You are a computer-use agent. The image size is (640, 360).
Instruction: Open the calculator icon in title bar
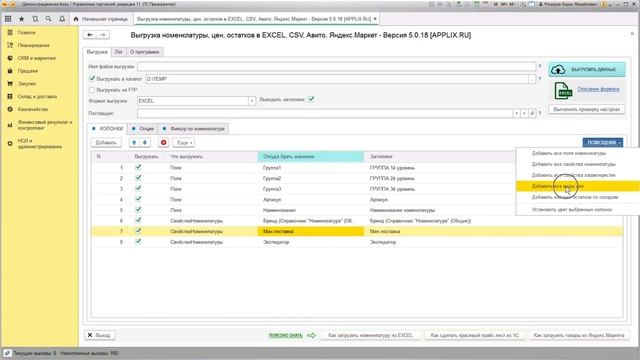coord(476,4)
